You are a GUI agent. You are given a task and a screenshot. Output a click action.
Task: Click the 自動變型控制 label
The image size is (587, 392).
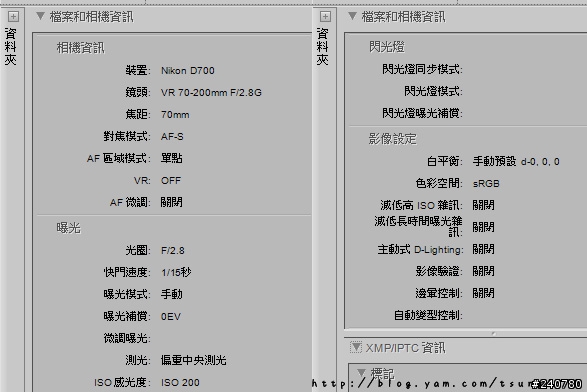pyautogui.click(x=428, y=315)
